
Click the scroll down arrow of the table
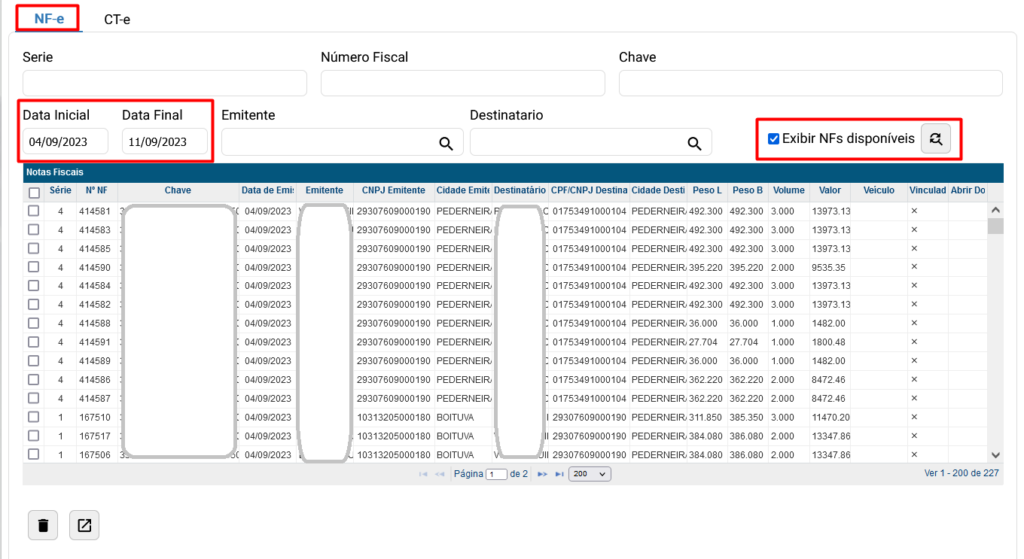point(995,454)
